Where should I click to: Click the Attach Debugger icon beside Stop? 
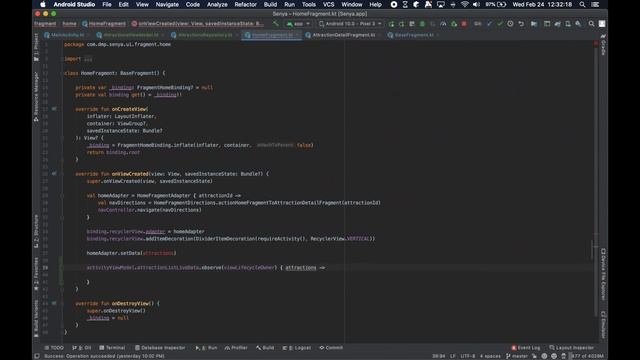point(454,24)
